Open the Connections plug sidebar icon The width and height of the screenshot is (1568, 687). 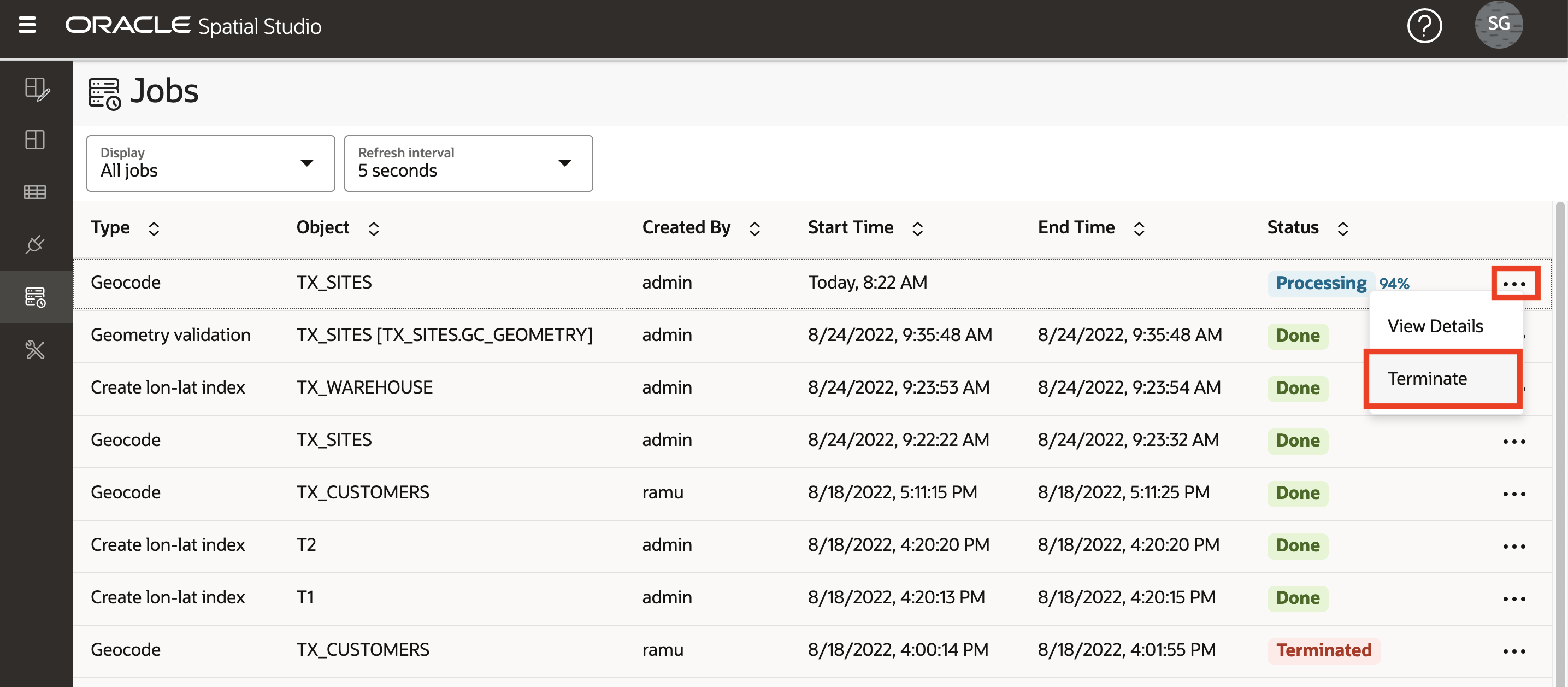(x=35, y=245)
